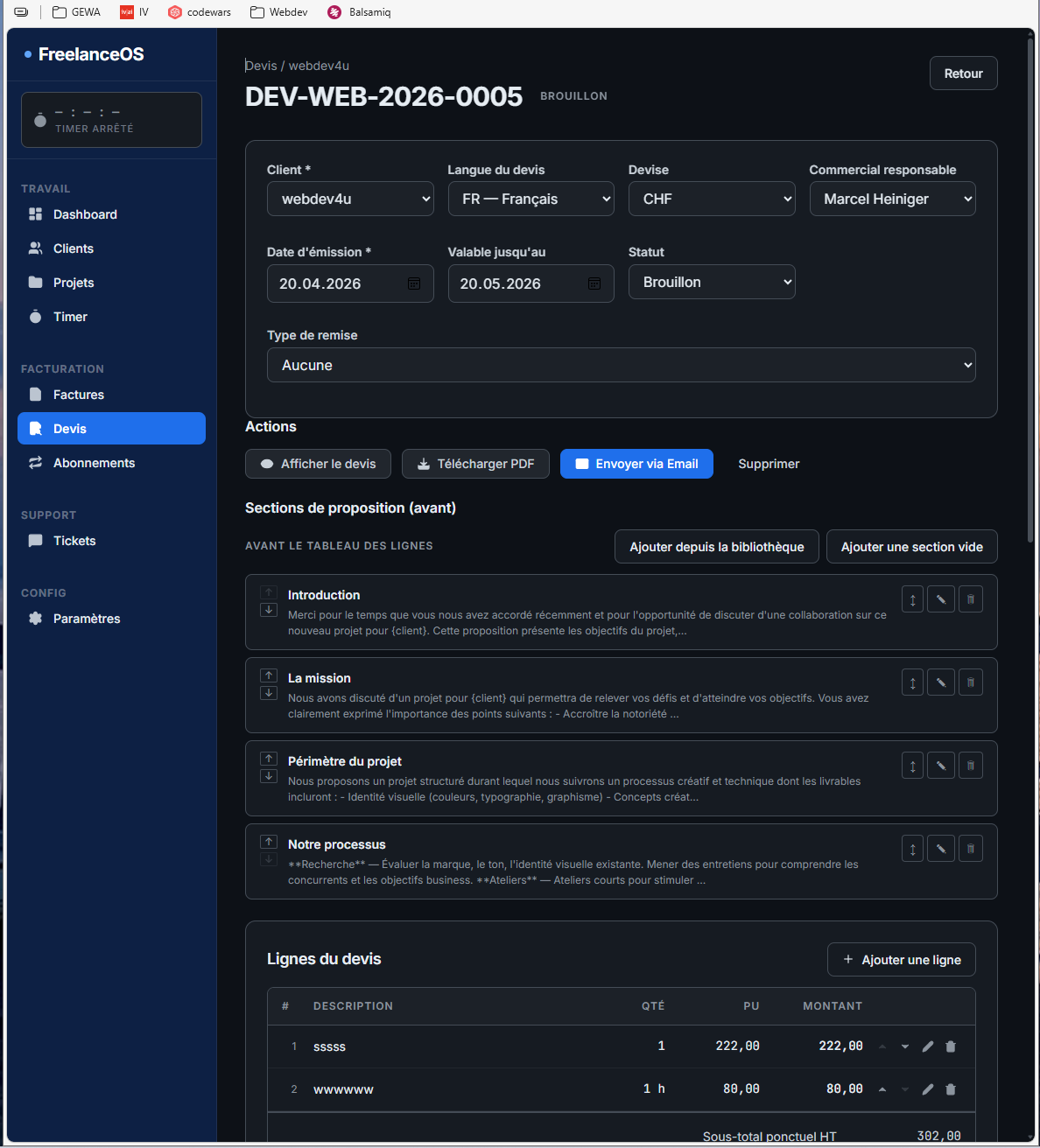
Task: Open Abonnements from the sidebar
Action: point(94,463)
